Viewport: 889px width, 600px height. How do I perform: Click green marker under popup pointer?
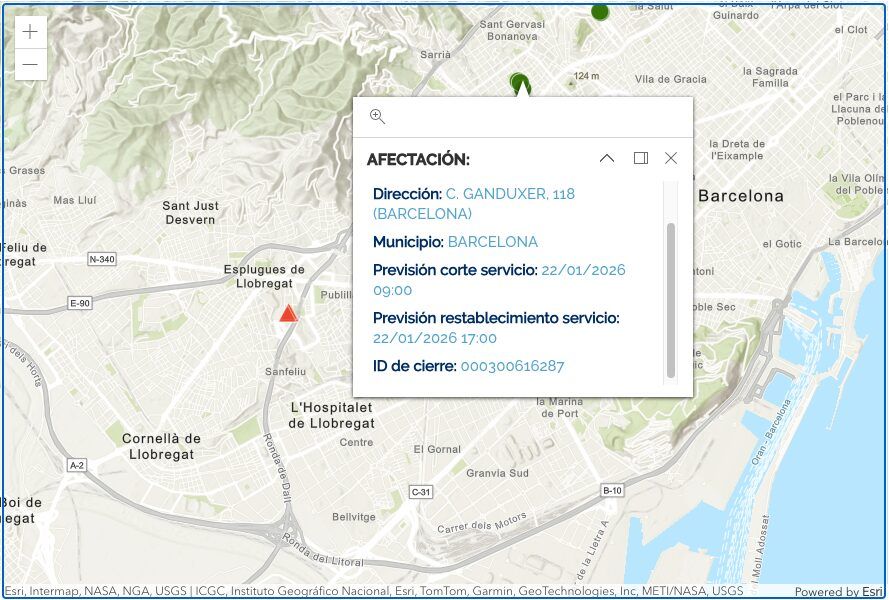click(516, 80)
